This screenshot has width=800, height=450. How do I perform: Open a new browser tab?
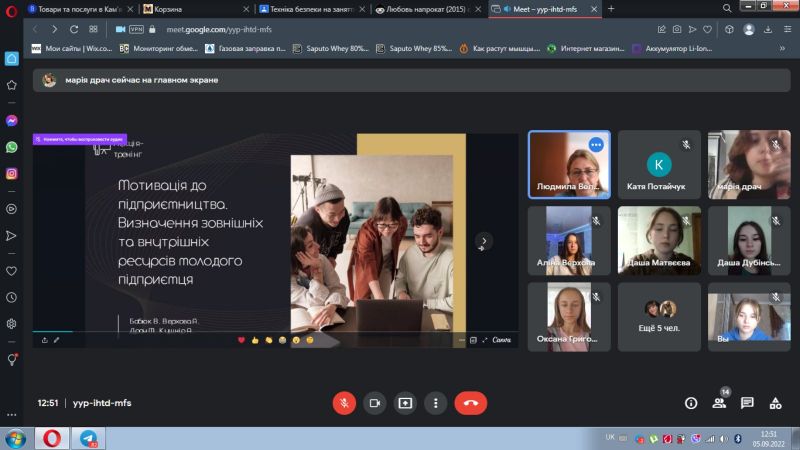611,9
